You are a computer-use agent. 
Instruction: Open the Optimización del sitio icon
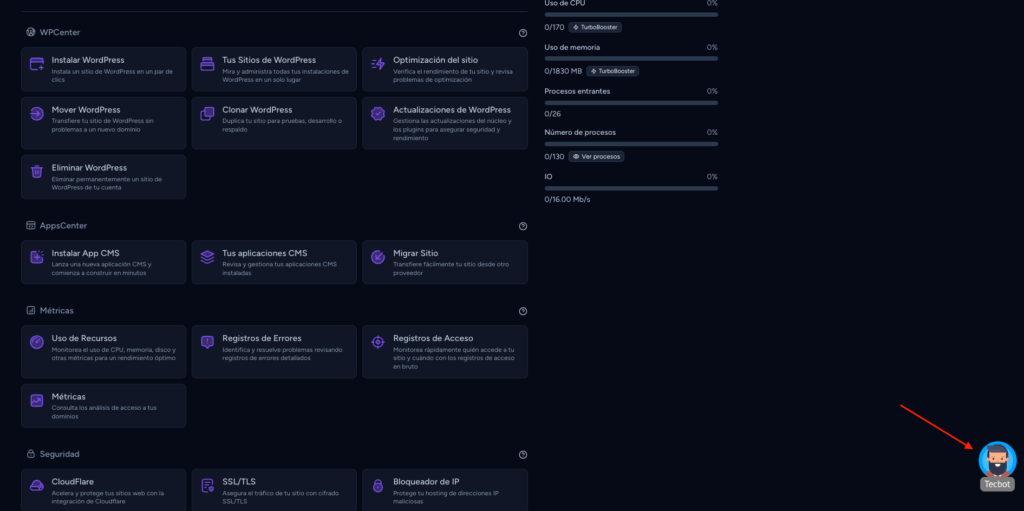(x=378, y=64)
